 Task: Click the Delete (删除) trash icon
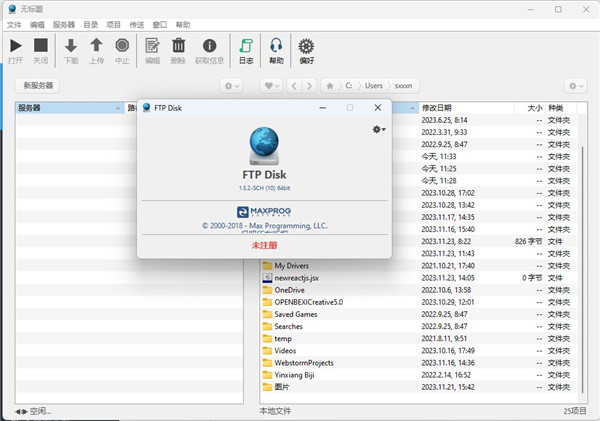(x=178, y=46)
